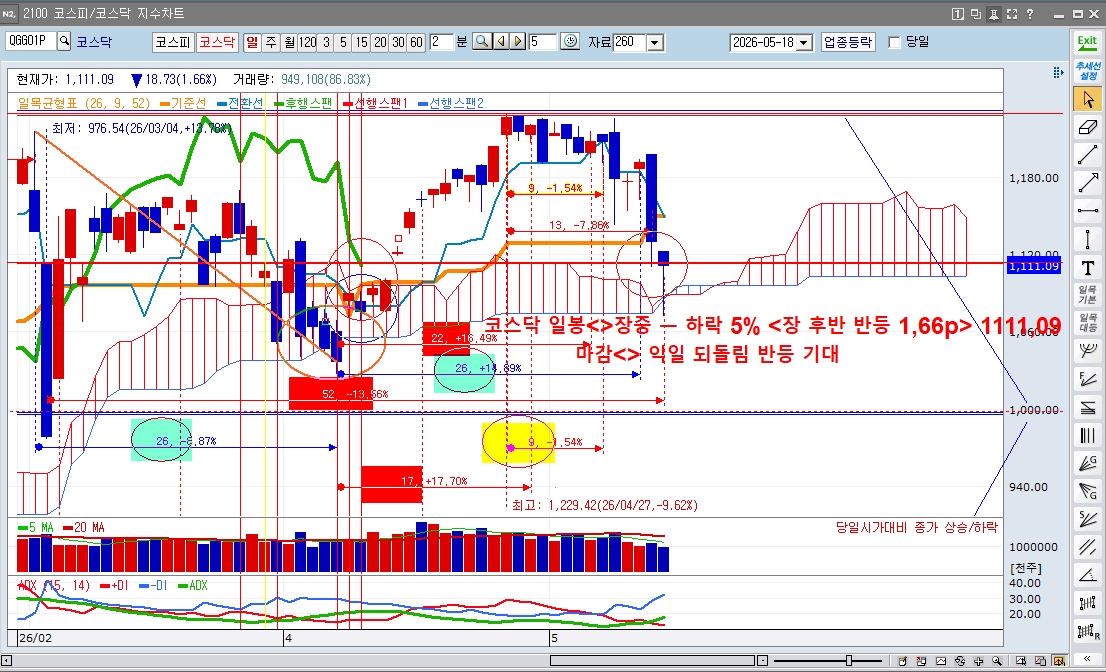Click the bottom horizontal chart scrollbar
The width and height of the screenshot is (1106, 672).
652,661
